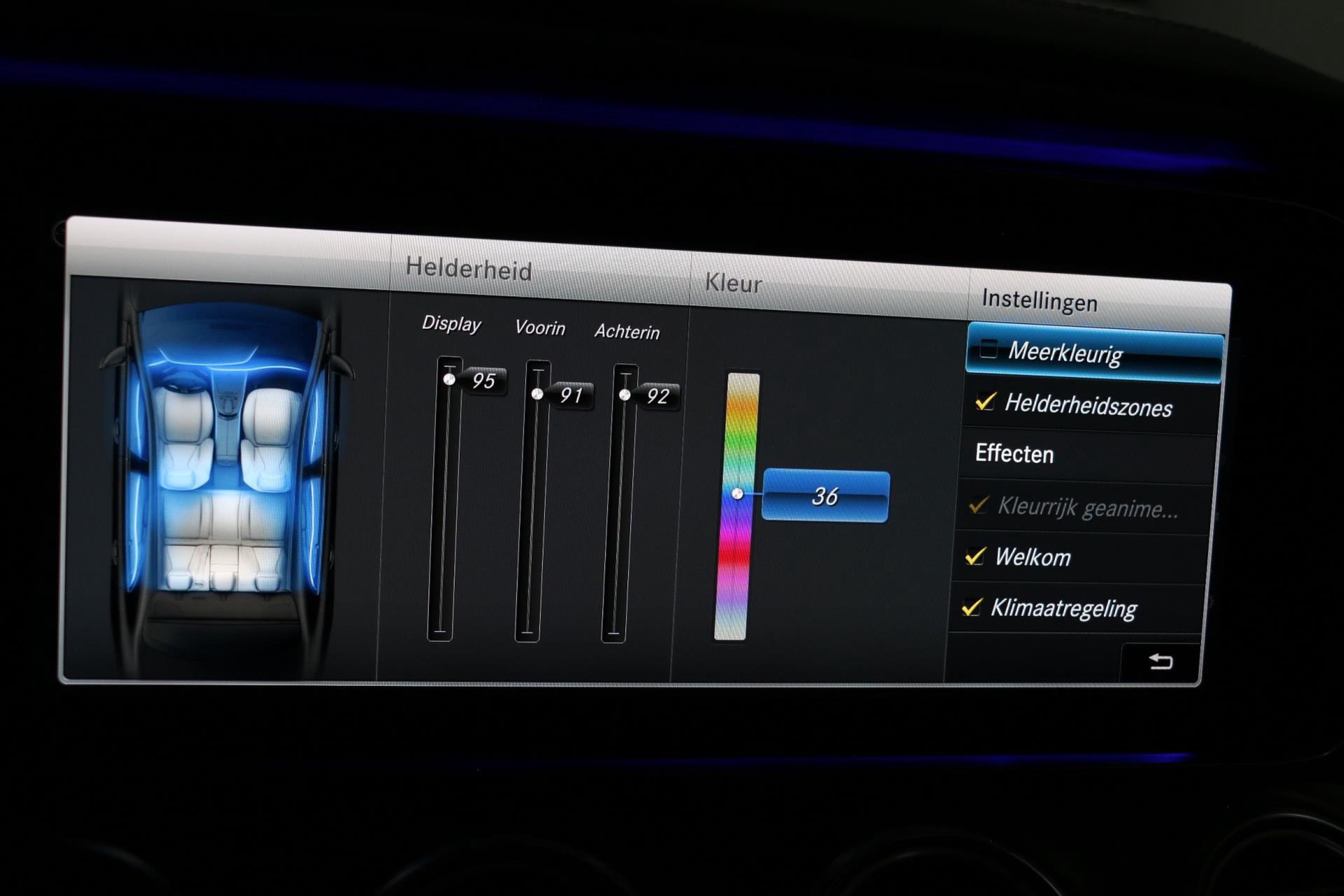Open the Helderheid header section
The height and width of the screenshot is (896, 1344).
(468, 269)
